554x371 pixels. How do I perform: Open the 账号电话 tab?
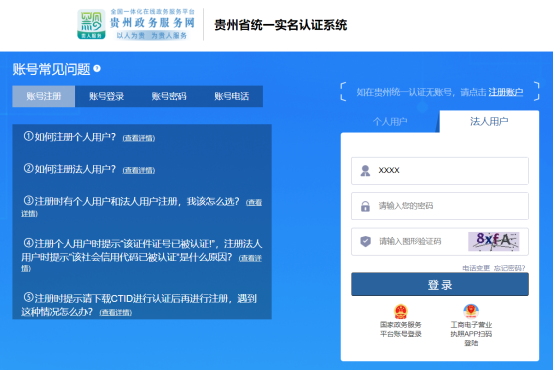click(231, 96)
